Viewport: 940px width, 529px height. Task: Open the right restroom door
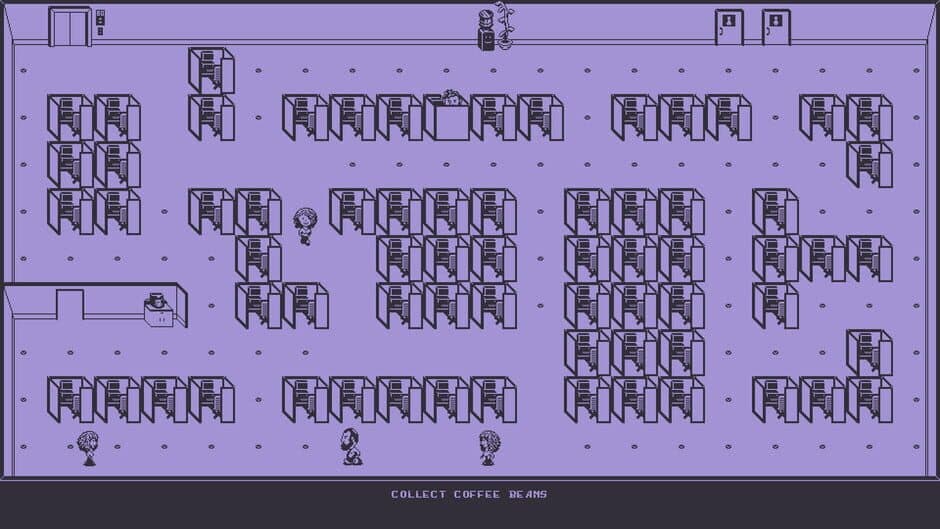coord(776,27)
